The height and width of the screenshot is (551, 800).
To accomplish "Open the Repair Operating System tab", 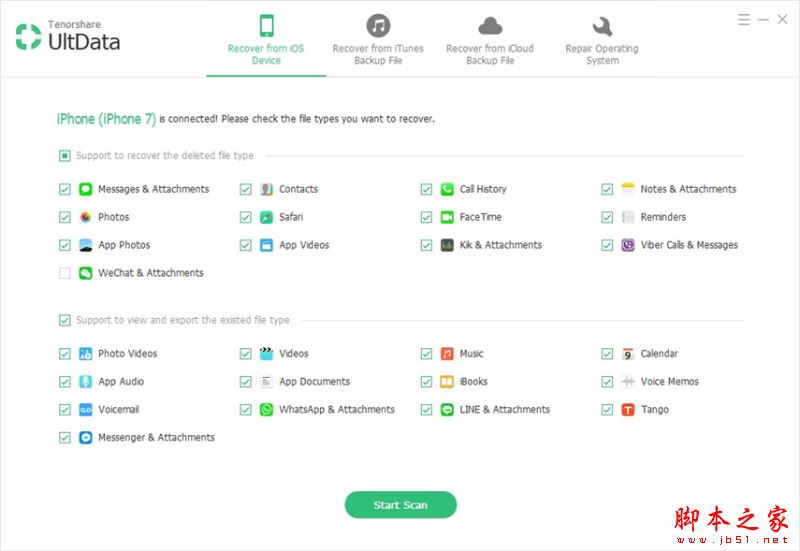I will (602, 41).
